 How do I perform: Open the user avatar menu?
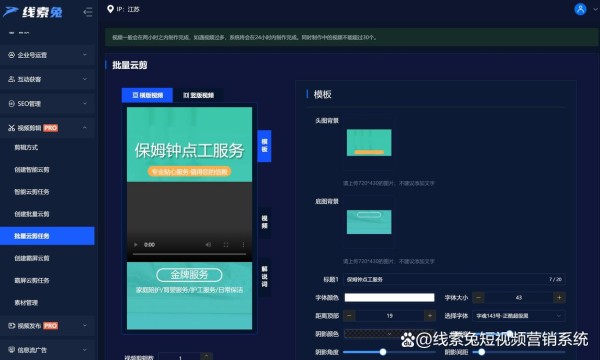tap(580, 9)
